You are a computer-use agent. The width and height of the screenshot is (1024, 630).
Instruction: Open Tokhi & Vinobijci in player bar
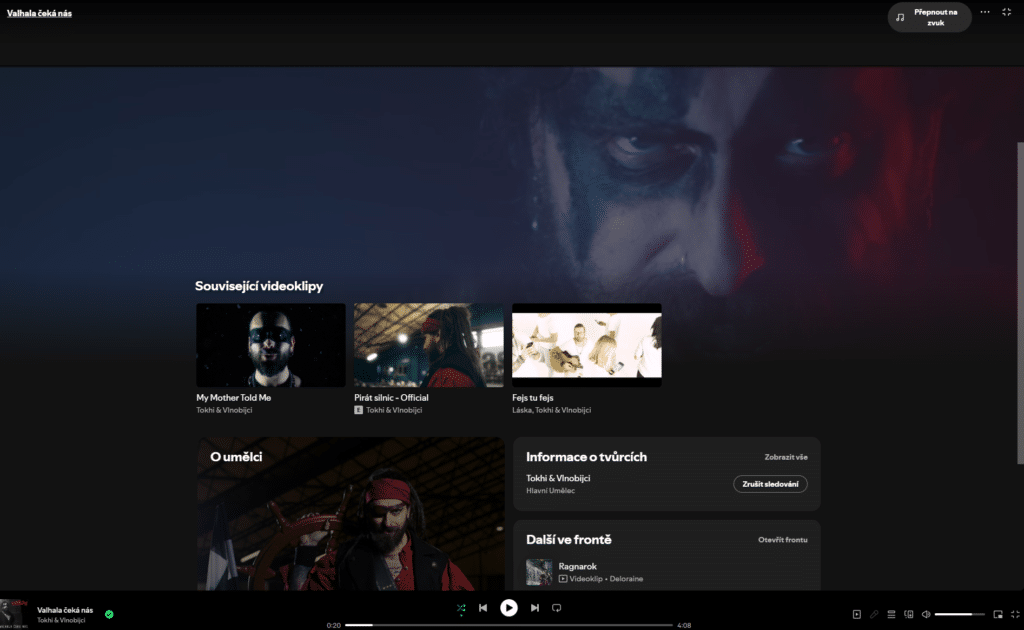point(61,620)
